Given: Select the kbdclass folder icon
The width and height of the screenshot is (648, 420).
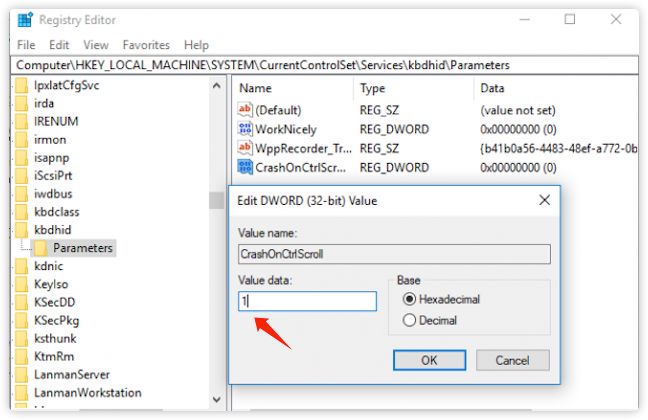Looking at the screenshot, I should coord(21,212).
